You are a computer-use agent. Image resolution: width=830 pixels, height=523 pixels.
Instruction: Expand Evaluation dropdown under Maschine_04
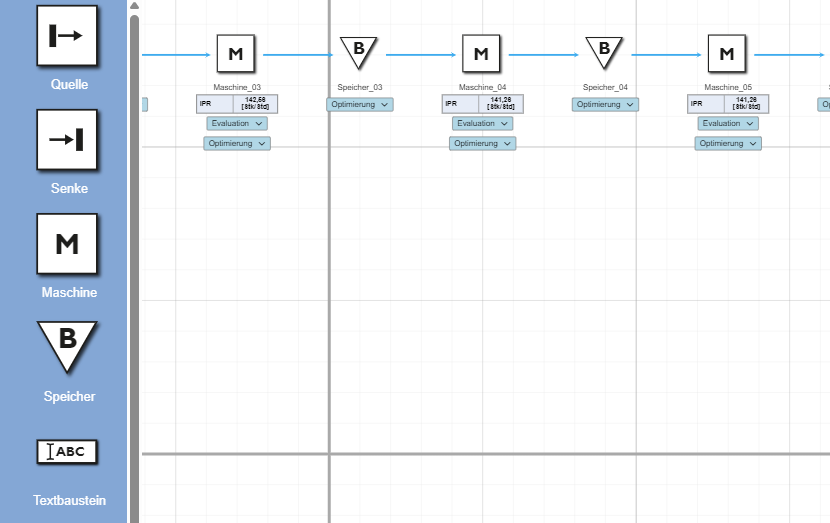click(482, 124)
